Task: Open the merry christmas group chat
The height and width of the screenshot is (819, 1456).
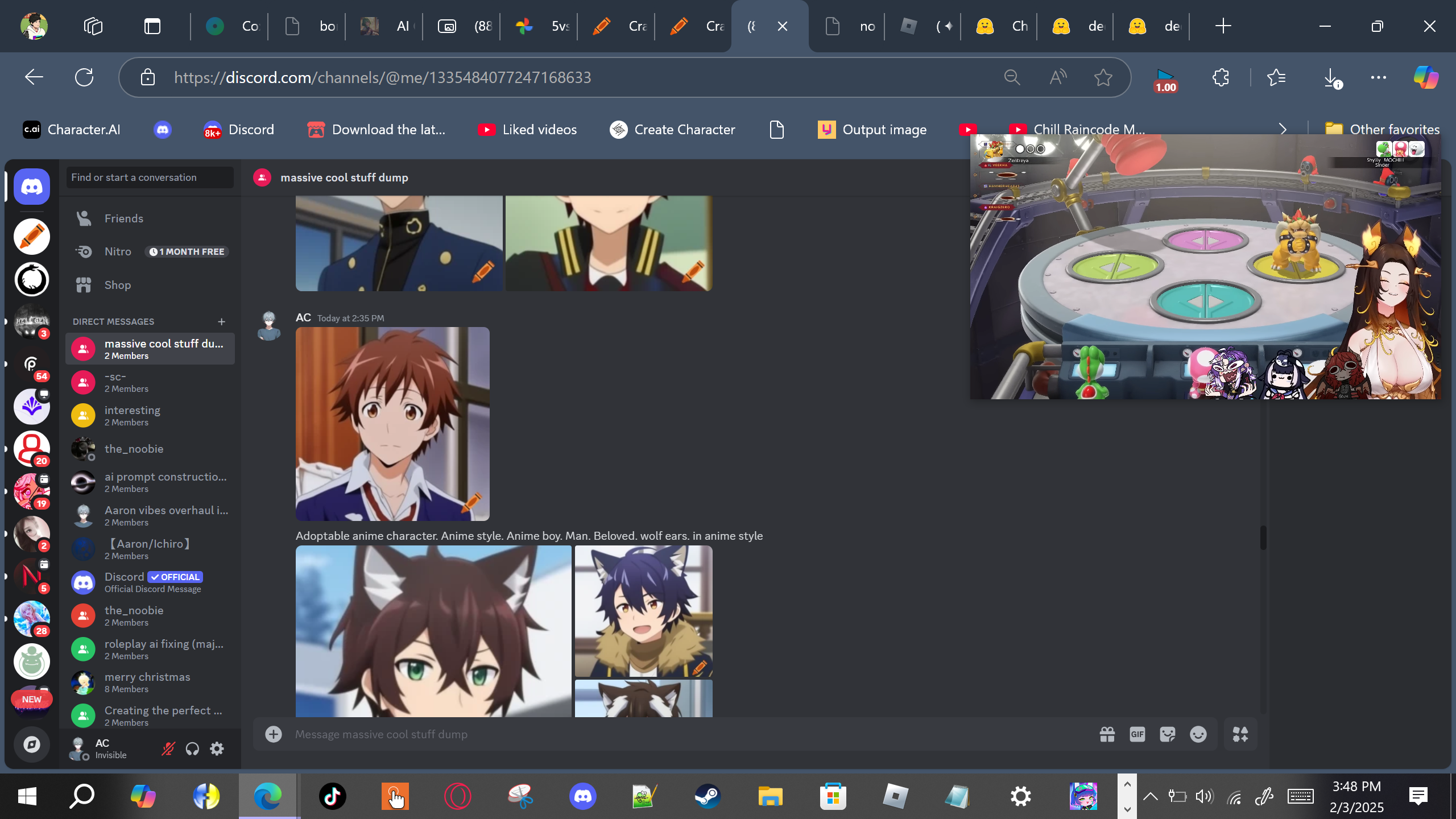Action: click(x=150, y=682)
